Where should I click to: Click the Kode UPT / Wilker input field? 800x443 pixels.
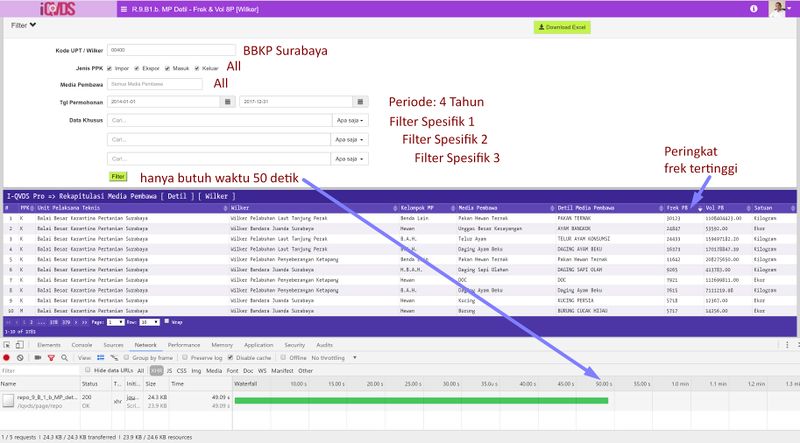pyautogui.click(x=171, y=50)
